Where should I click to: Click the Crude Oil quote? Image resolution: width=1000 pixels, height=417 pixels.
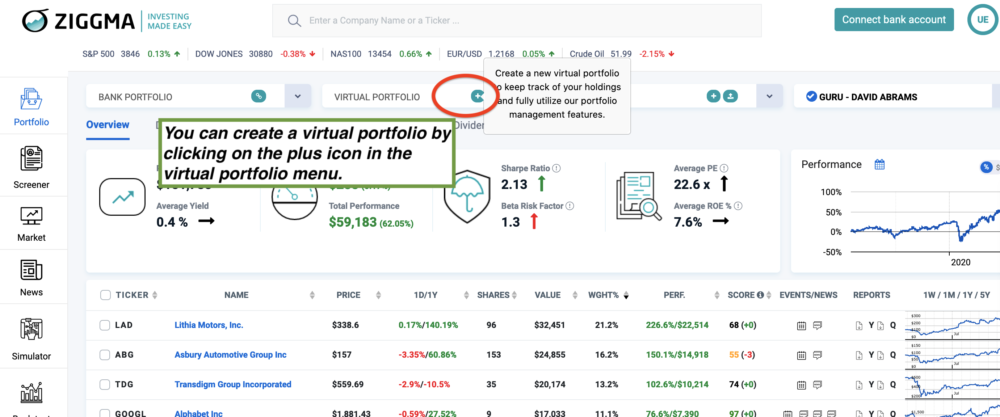[621, 54]
